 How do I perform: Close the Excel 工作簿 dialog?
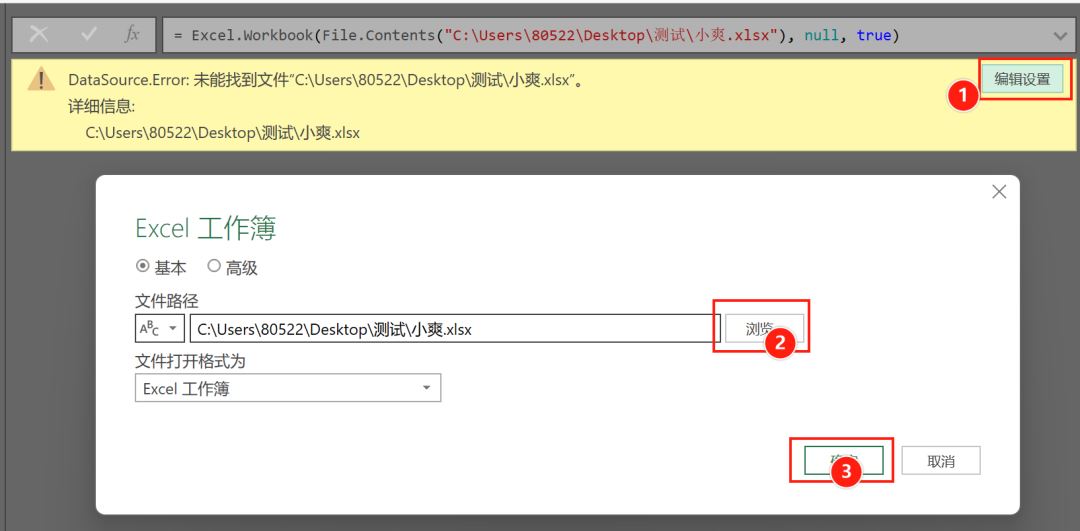pyautogui.click(x=998, y=192)
